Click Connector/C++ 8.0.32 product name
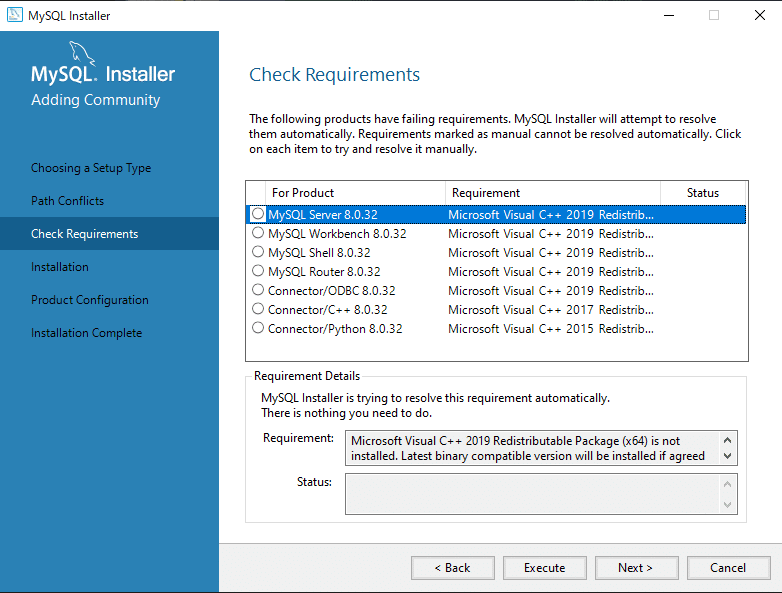Screen dimensions: 782x593 tap(328, 309)
